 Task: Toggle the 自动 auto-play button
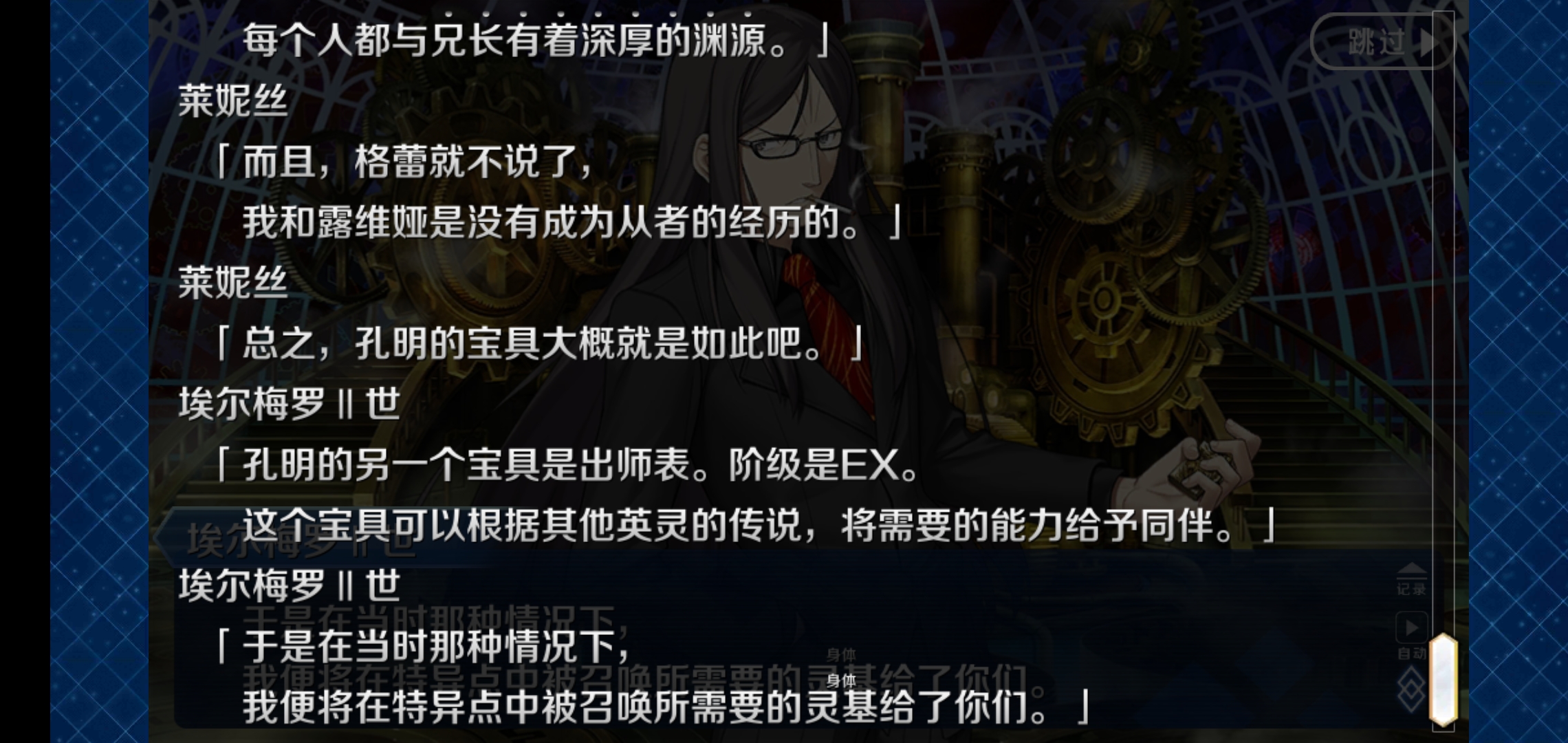(x=1411, y=636)
